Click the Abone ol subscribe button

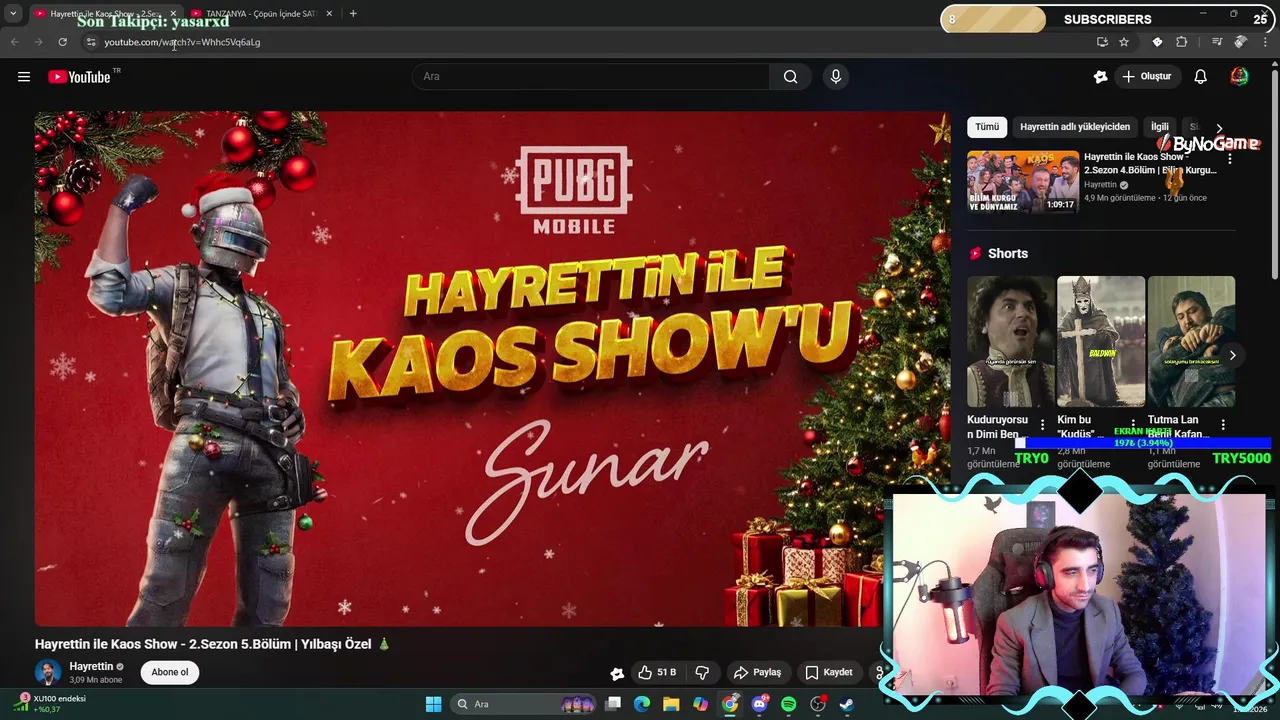point(170,672)
